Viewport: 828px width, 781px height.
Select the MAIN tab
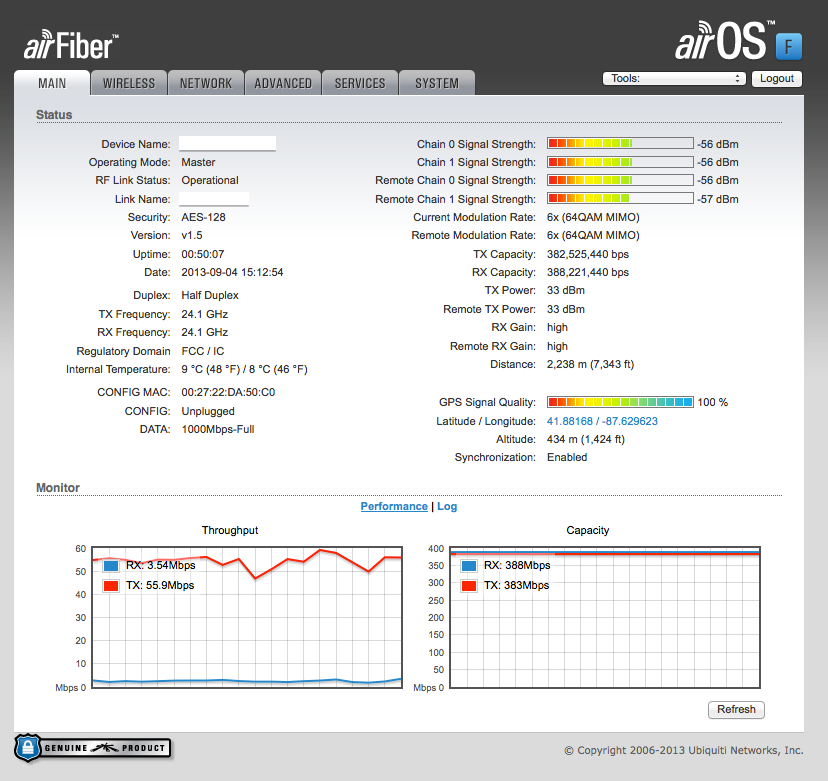(x=52, y=84)
